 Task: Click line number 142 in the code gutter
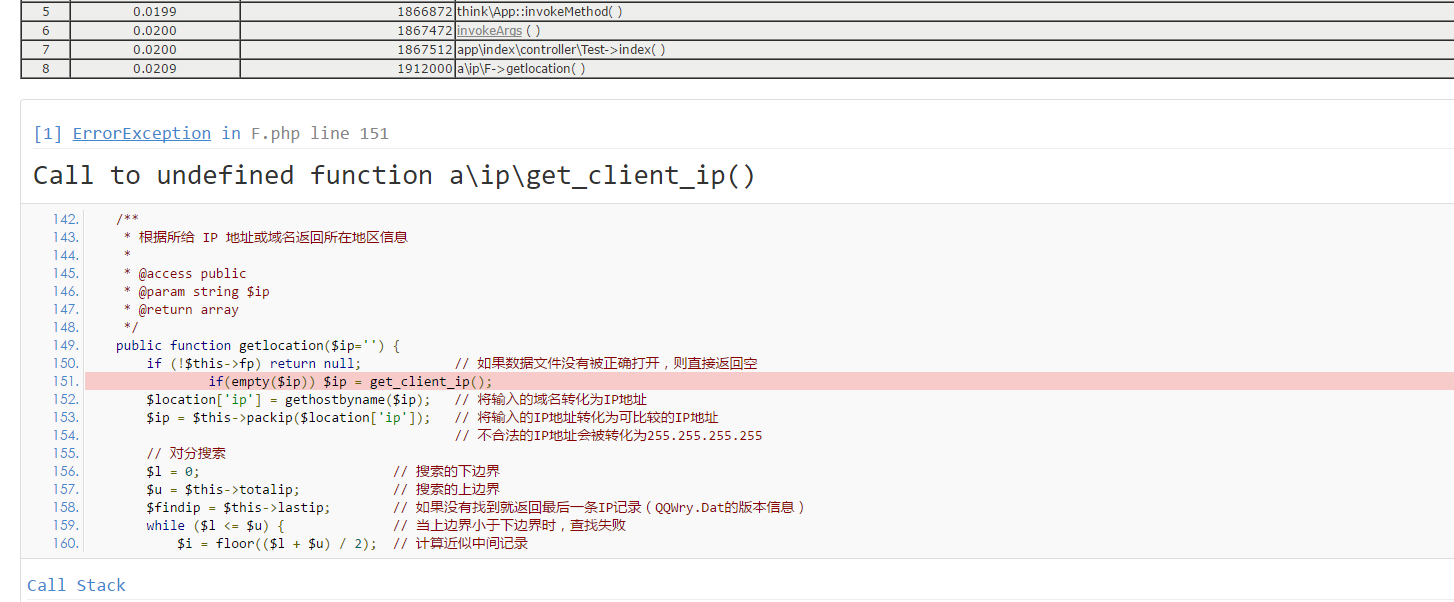click(65, 219)
